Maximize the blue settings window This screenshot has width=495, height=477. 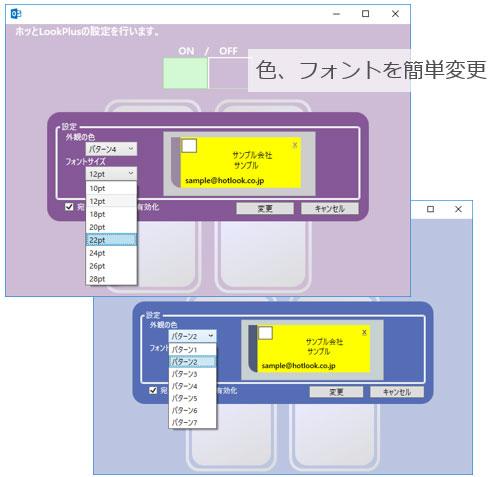[430, 209]
